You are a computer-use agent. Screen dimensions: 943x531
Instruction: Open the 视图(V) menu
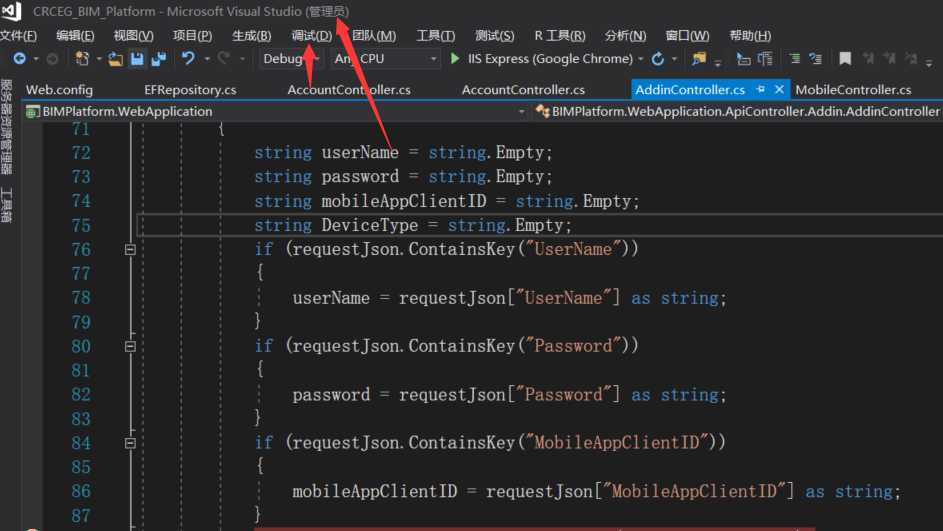pyautogui.click(x=134, y=35)
